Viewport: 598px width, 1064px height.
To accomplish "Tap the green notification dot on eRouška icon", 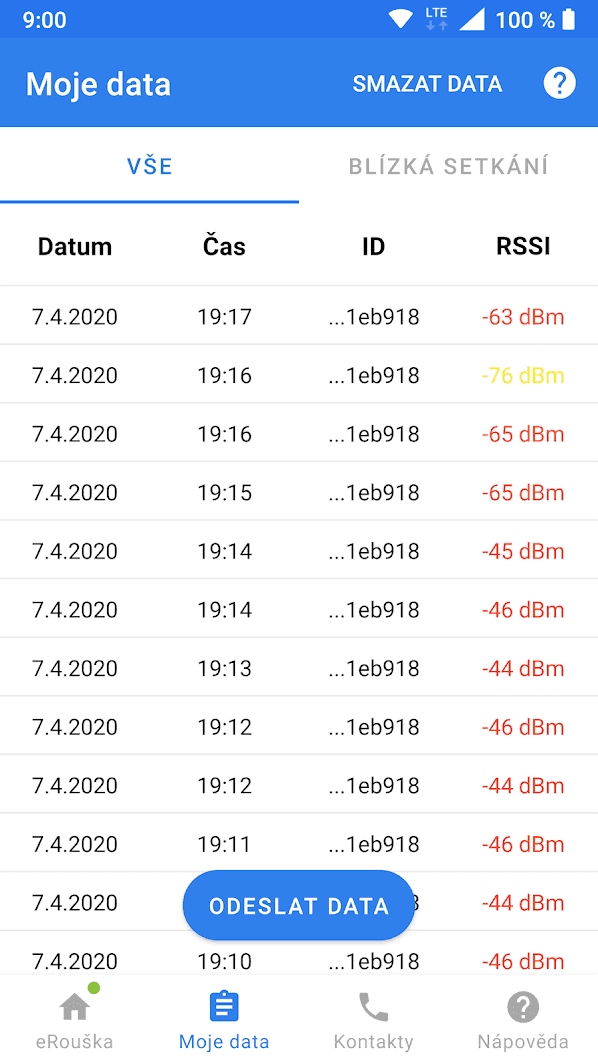I will (x=92, y=989).
